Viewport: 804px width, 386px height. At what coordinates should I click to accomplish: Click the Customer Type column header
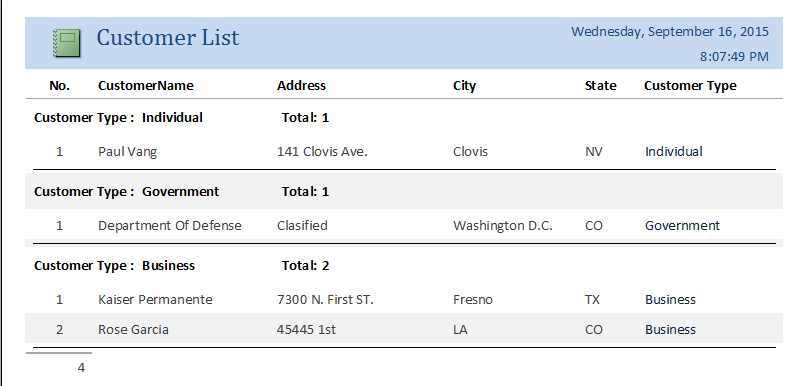[690, 86]
